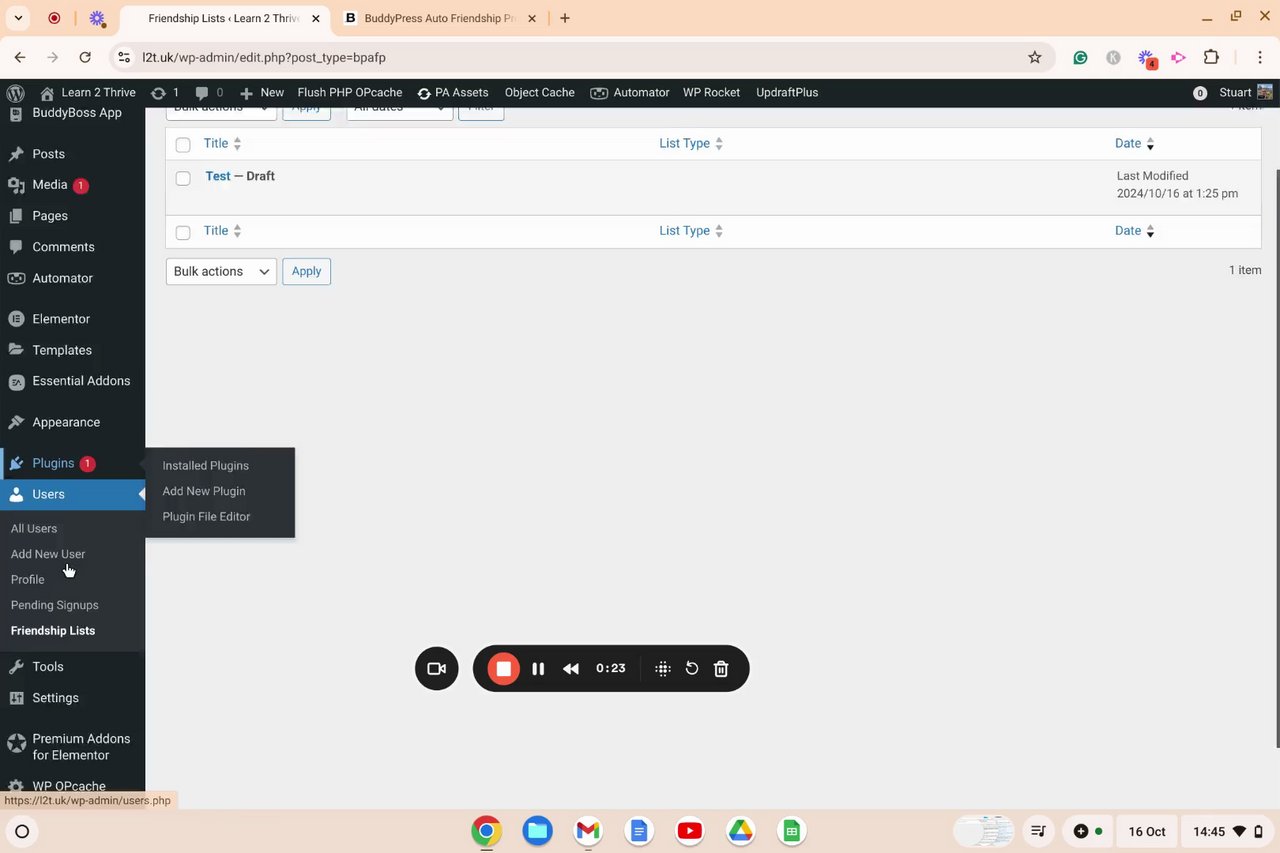
Task: Open the ChromeOS launcher circle
Action: pos(22,831)
